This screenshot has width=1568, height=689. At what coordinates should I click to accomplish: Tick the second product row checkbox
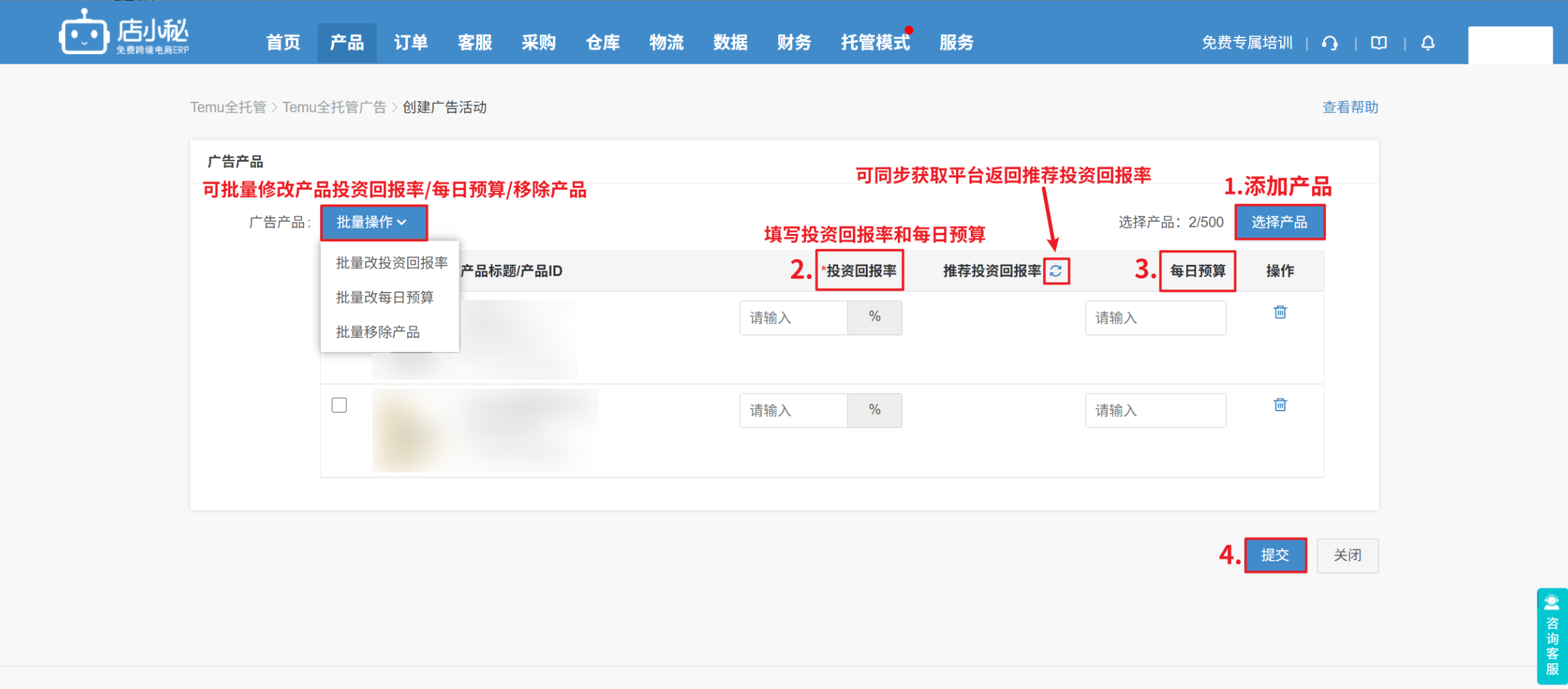point(339,405)
